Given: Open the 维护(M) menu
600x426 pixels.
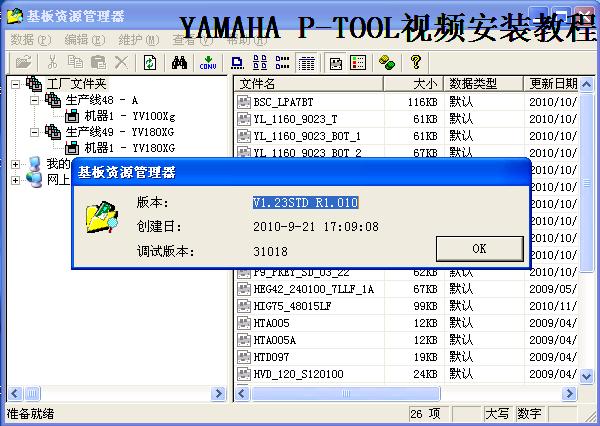Looking at the screenshot, I should [139, 40].
